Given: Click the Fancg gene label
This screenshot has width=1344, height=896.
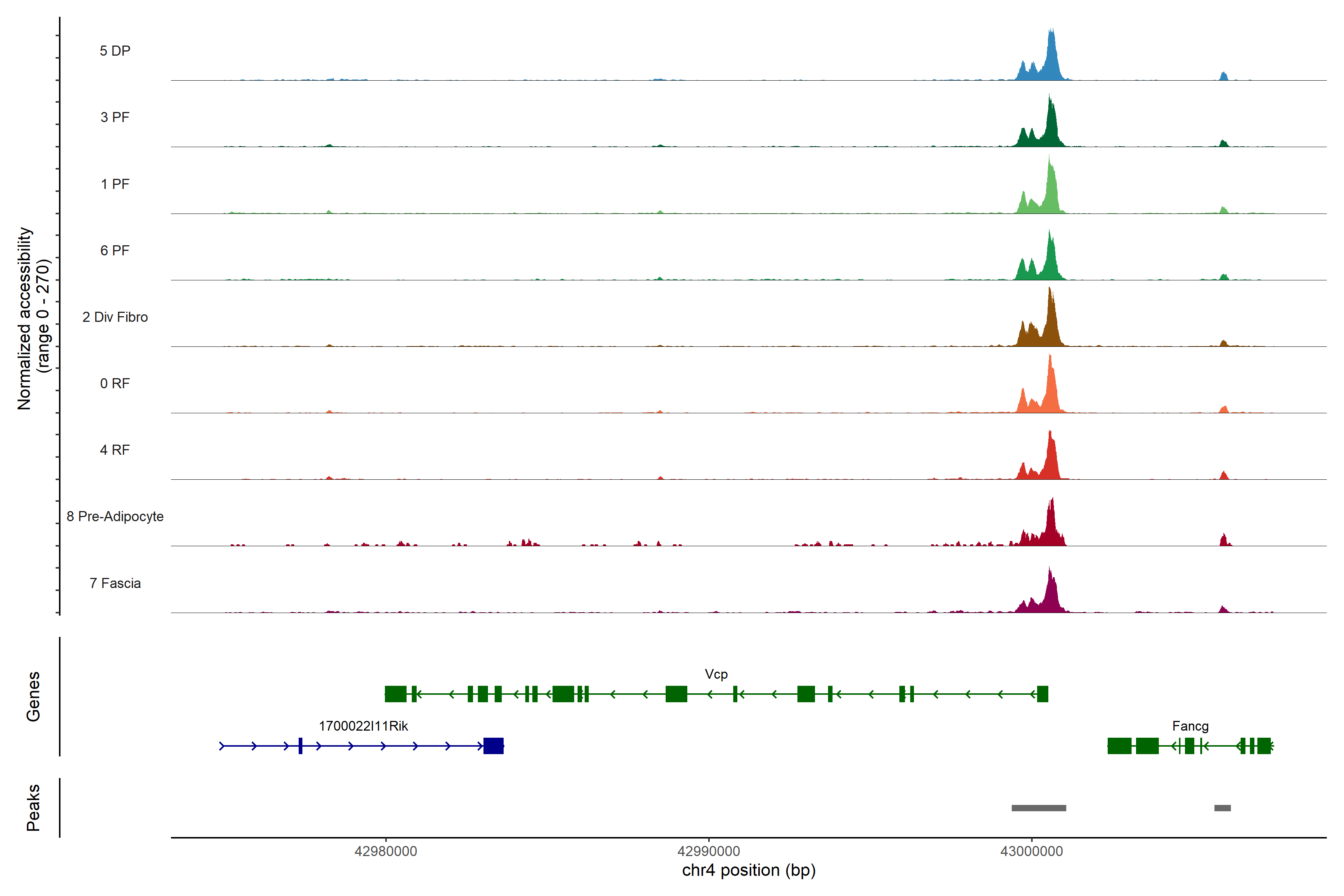Looking at the screenshot, I should coord(1190,726).
